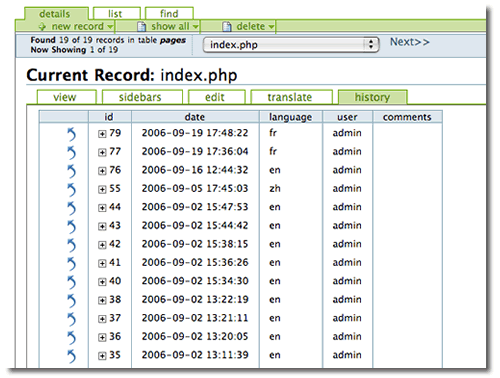The image size is (500, 378).
Task: Select the history tab
Action: [x=373, y=97]
